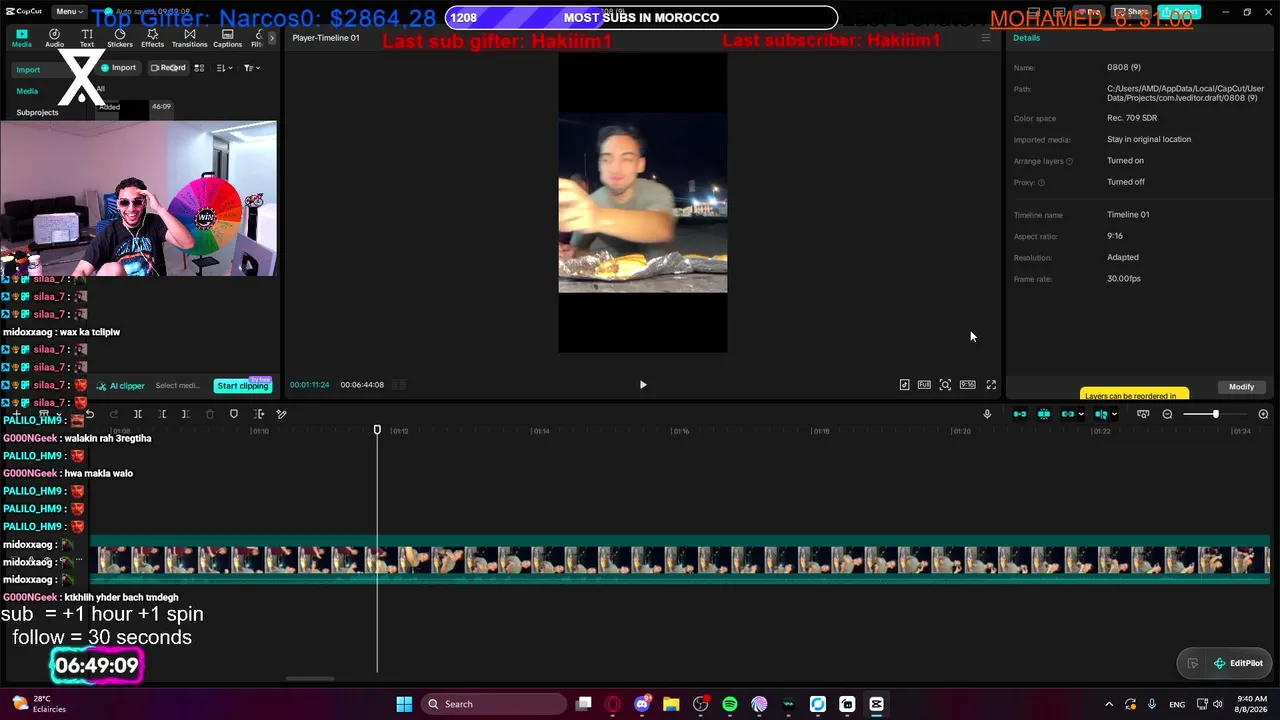Open the Media tab
Viewport: 1280px width, 720px height.
point(22,38)
